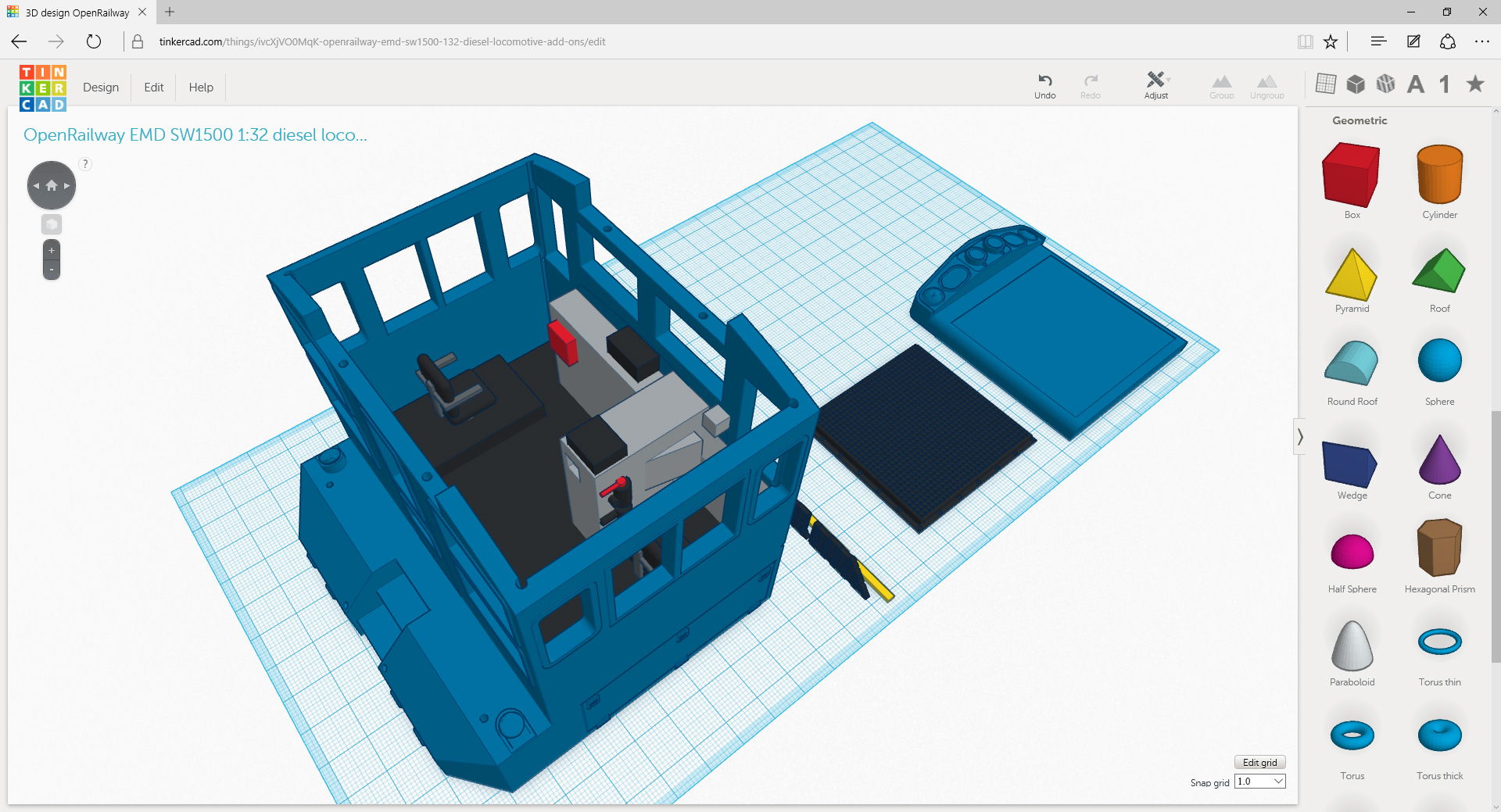Select the striped hole cube icon

click(x=1385, y=84)
